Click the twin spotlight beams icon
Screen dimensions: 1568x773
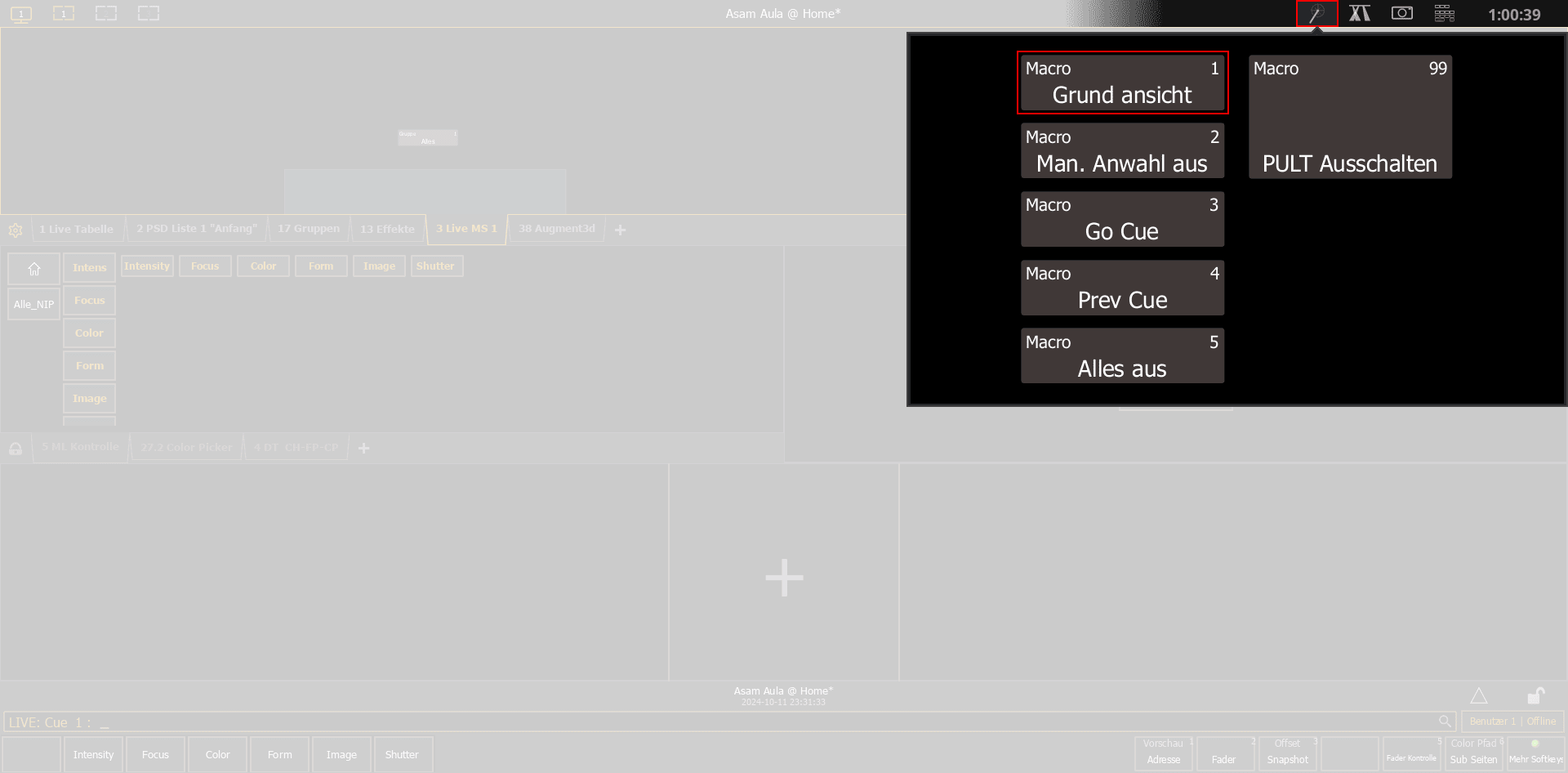pyautogui.click(x=1359, y=14)
